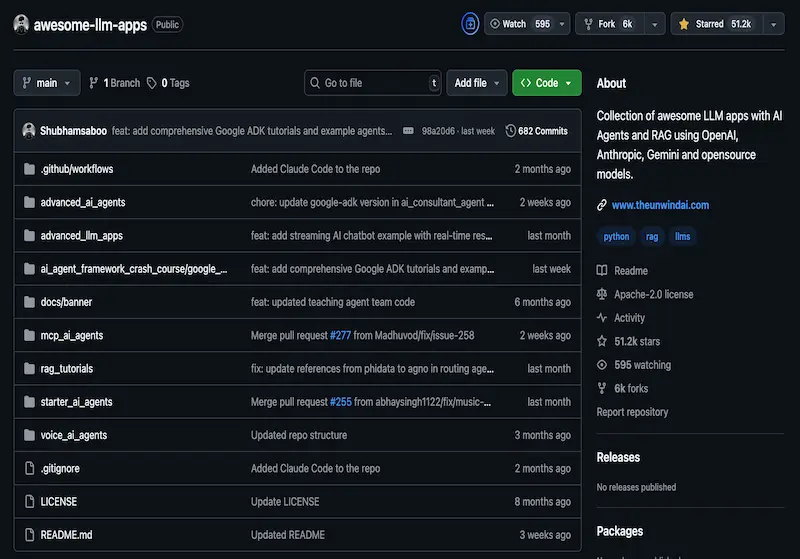Open the rag_tutorials folder

point(67,369)
